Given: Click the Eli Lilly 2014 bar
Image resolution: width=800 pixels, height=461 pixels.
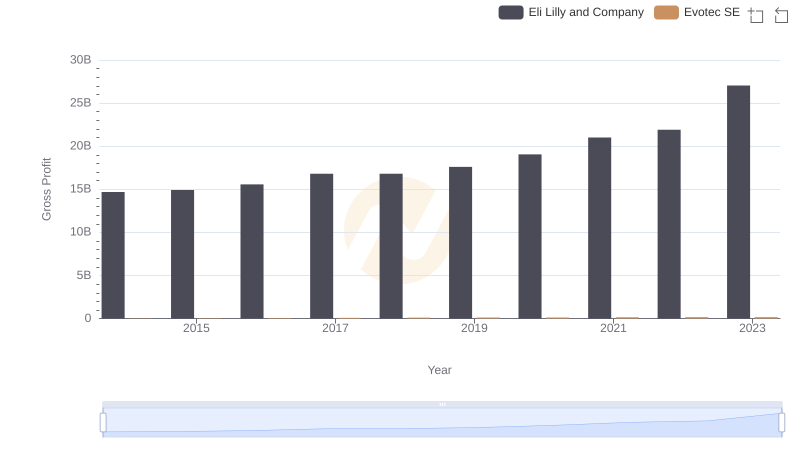Looking at the screenshot, I should pyautogui.click(x=113, y=255).
